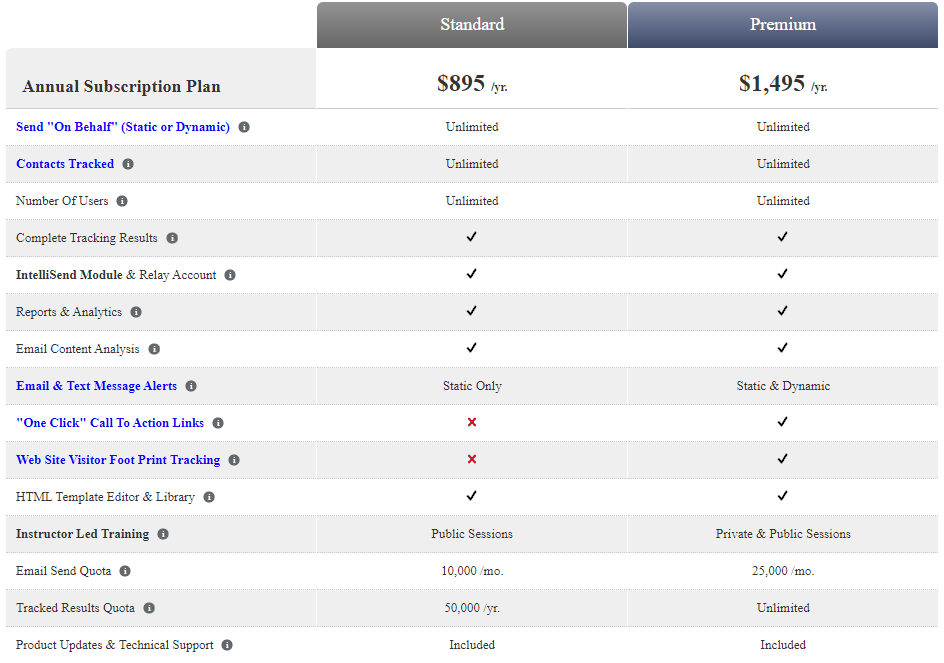Click Annual Subscription Plan heading
This screenshot has height=663, width=944.
pos(122,87)
